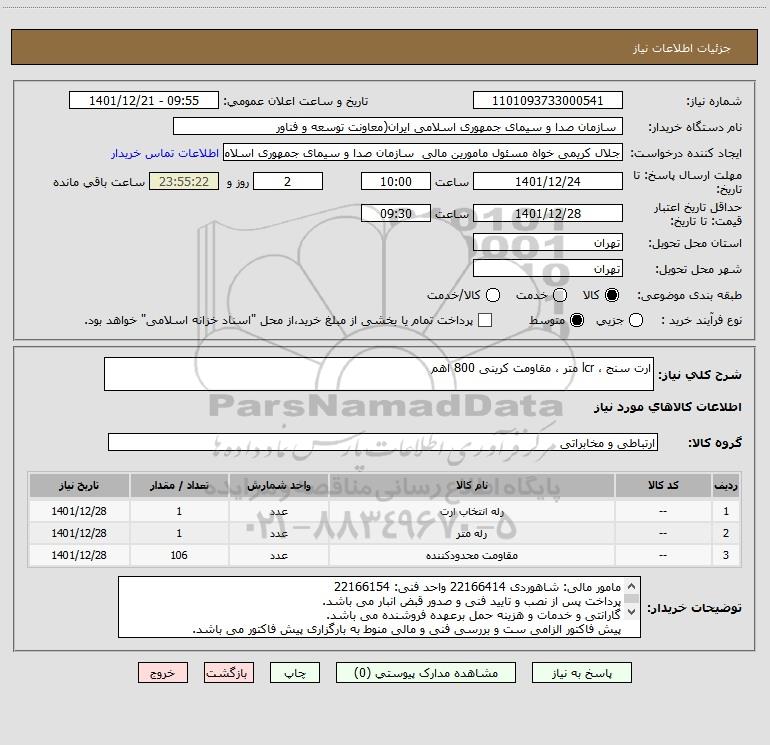Click the price validity date 1401/12/28
Image resolution: width=770 pixels, height=745 pixels.
548,214
